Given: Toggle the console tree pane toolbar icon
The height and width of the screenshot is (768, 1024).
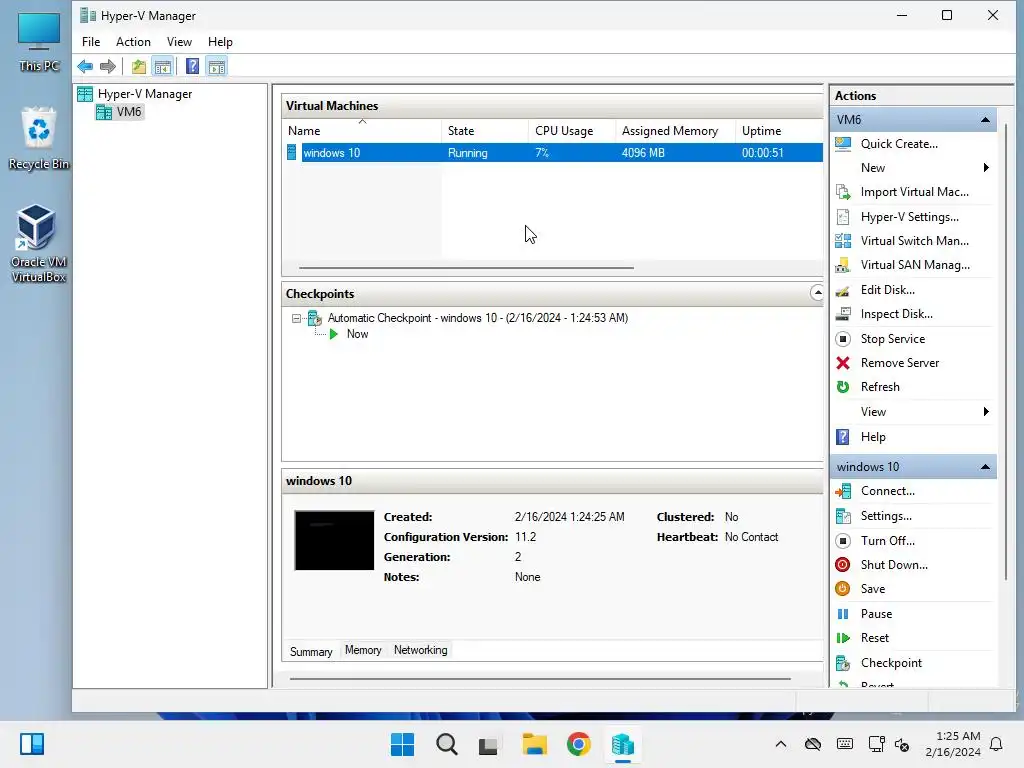Looking at the screenshot, I should (x=163, y=66).
